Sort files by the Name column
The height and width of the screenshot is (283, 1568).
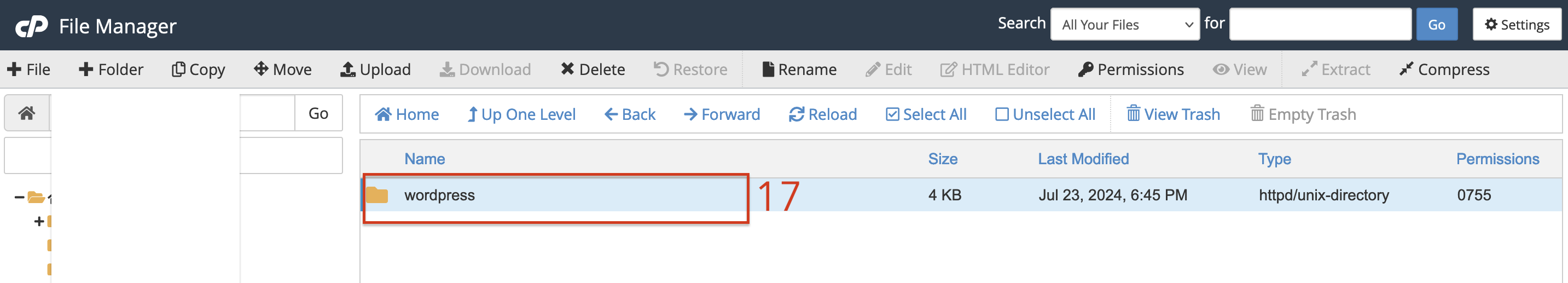[424, 159]
